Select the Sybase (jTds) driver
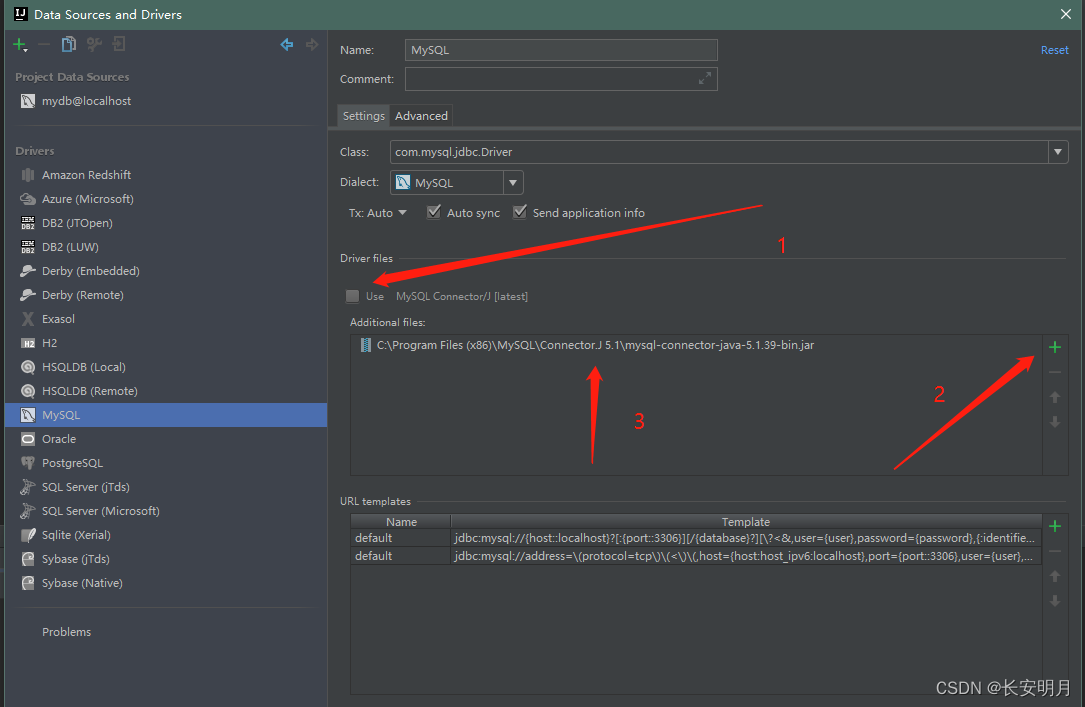The height and width of the screenshot is (707, 1085). (x=166, y=559)
